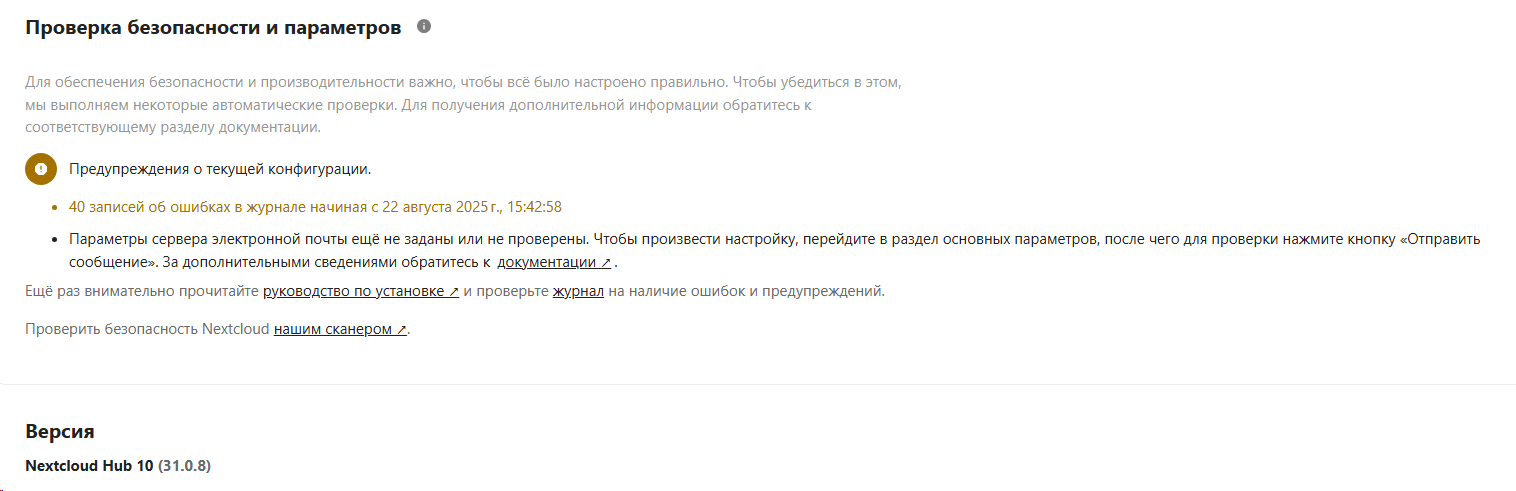Go to the «журнал» log link
This screenshot has width=1516, height=491.
(578, 292)
